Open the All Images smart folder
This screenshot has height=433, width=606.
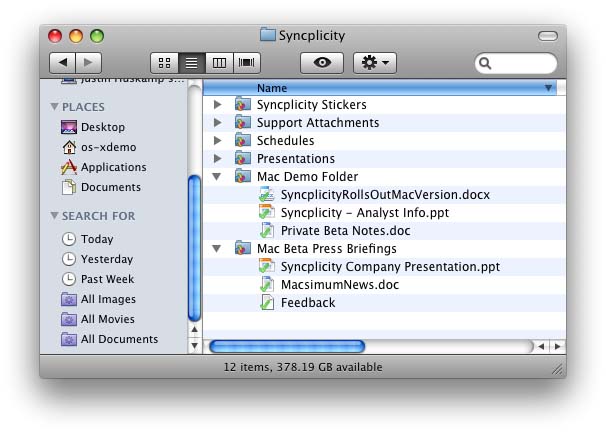[x=99, y=299]
